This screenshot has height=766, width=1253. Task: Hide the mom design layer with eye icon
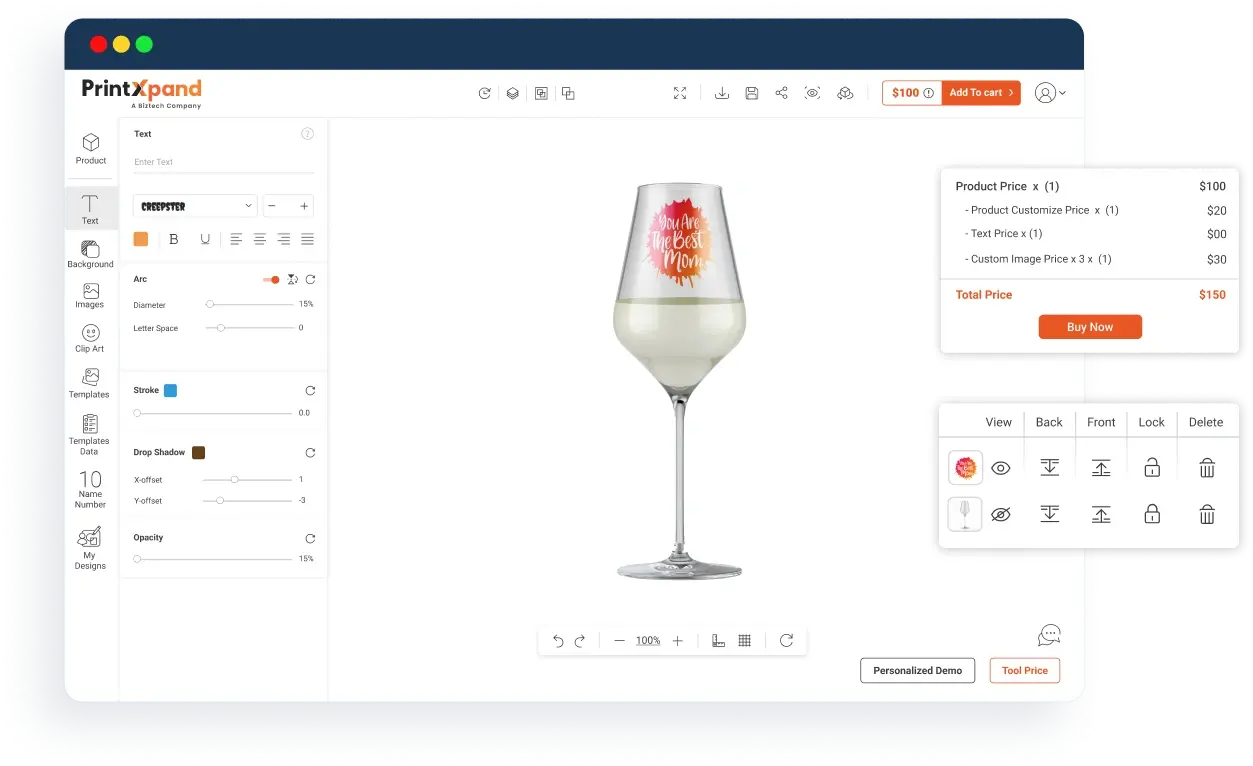1000,468
